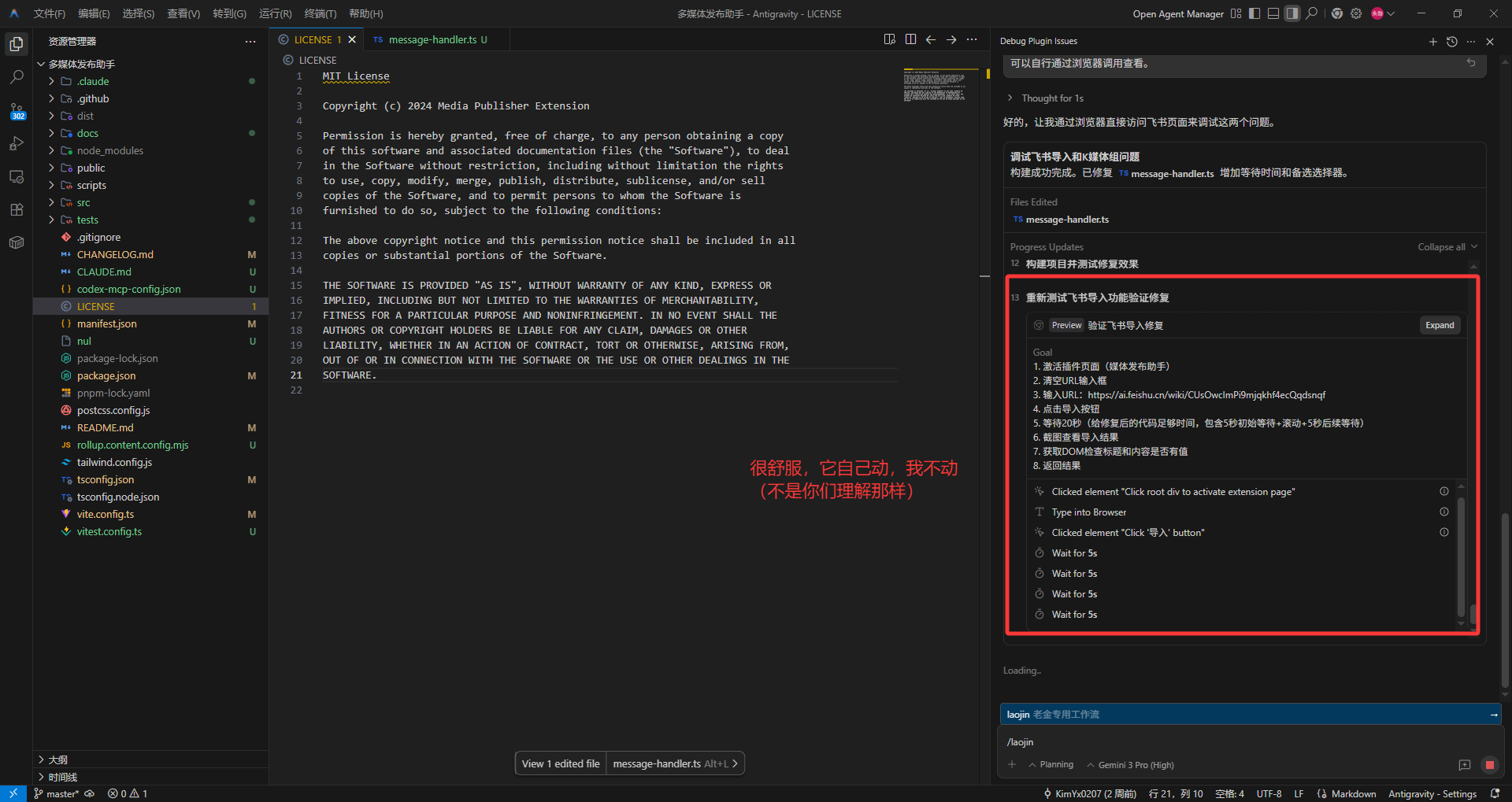Toggle the bottom panel layout icon
Image resolution: width=1512 pixels, height=802 pixels.
point(1273,13)
